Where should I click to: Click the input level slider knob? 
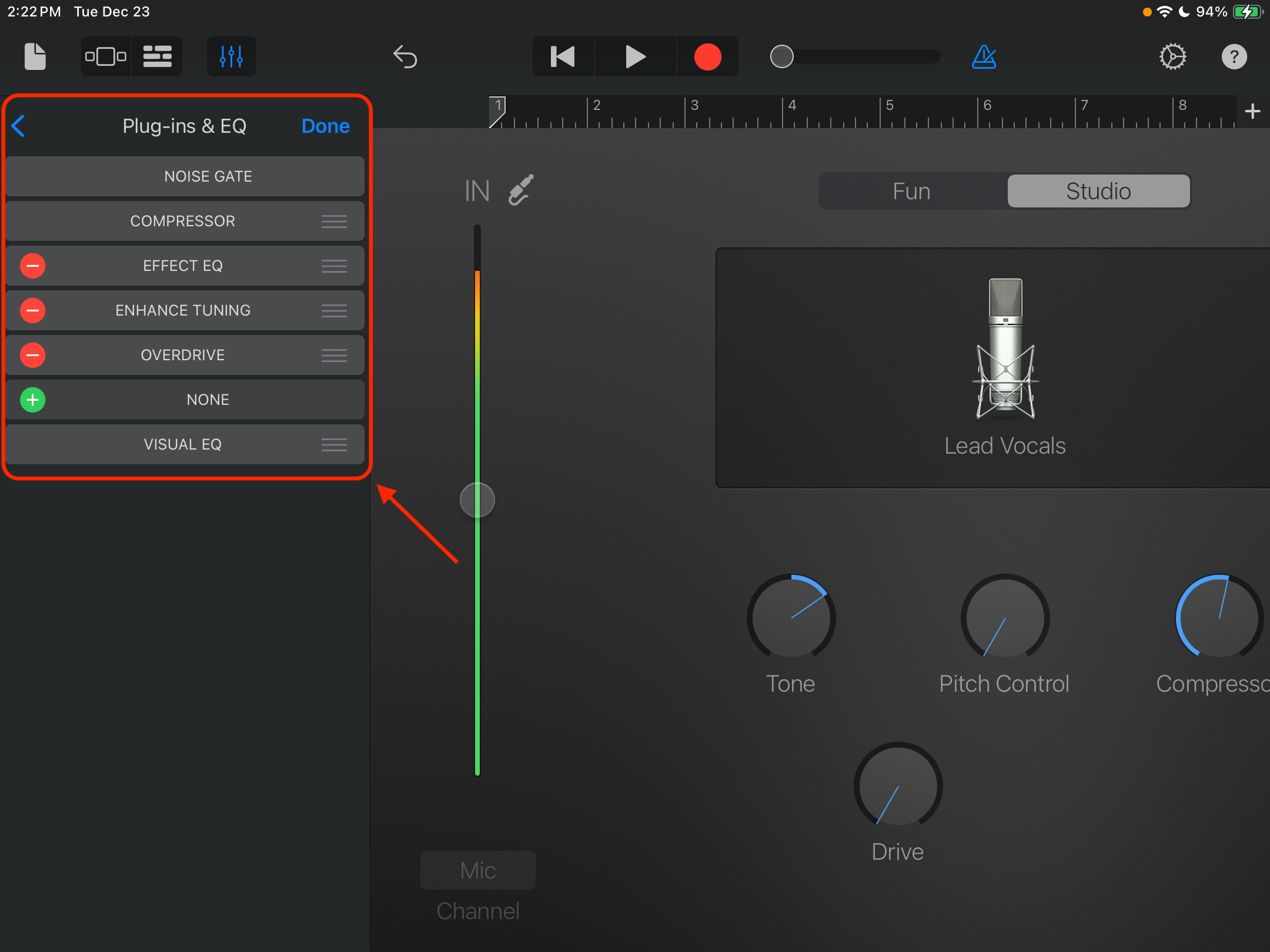click(x=477, y=500)
